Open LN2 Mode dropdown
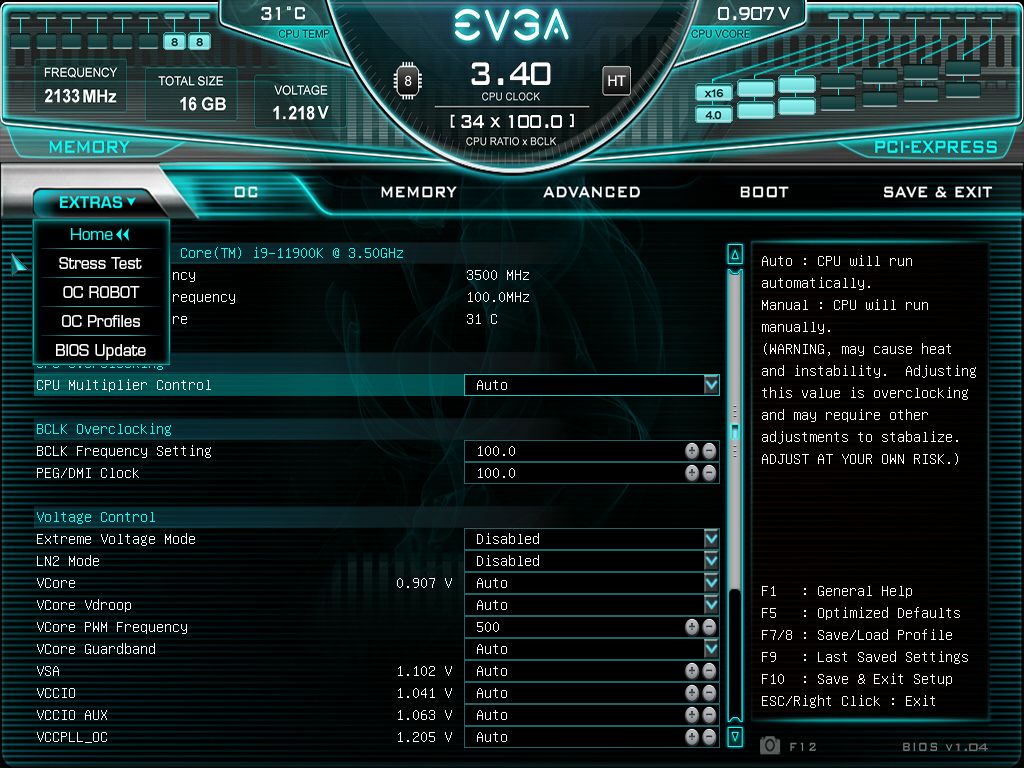This screenshot has height=768, width=1024. click(592, 561)
